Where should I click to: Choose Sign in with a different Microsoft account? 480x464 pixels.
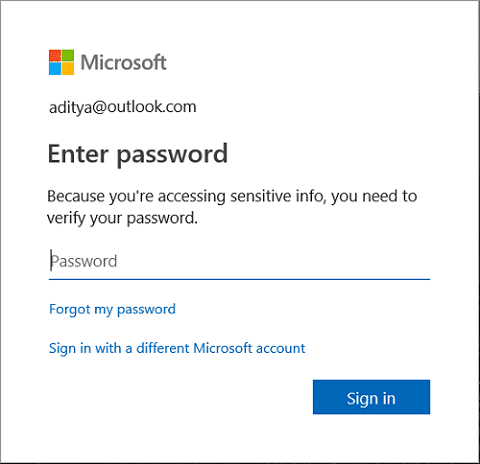177,349
